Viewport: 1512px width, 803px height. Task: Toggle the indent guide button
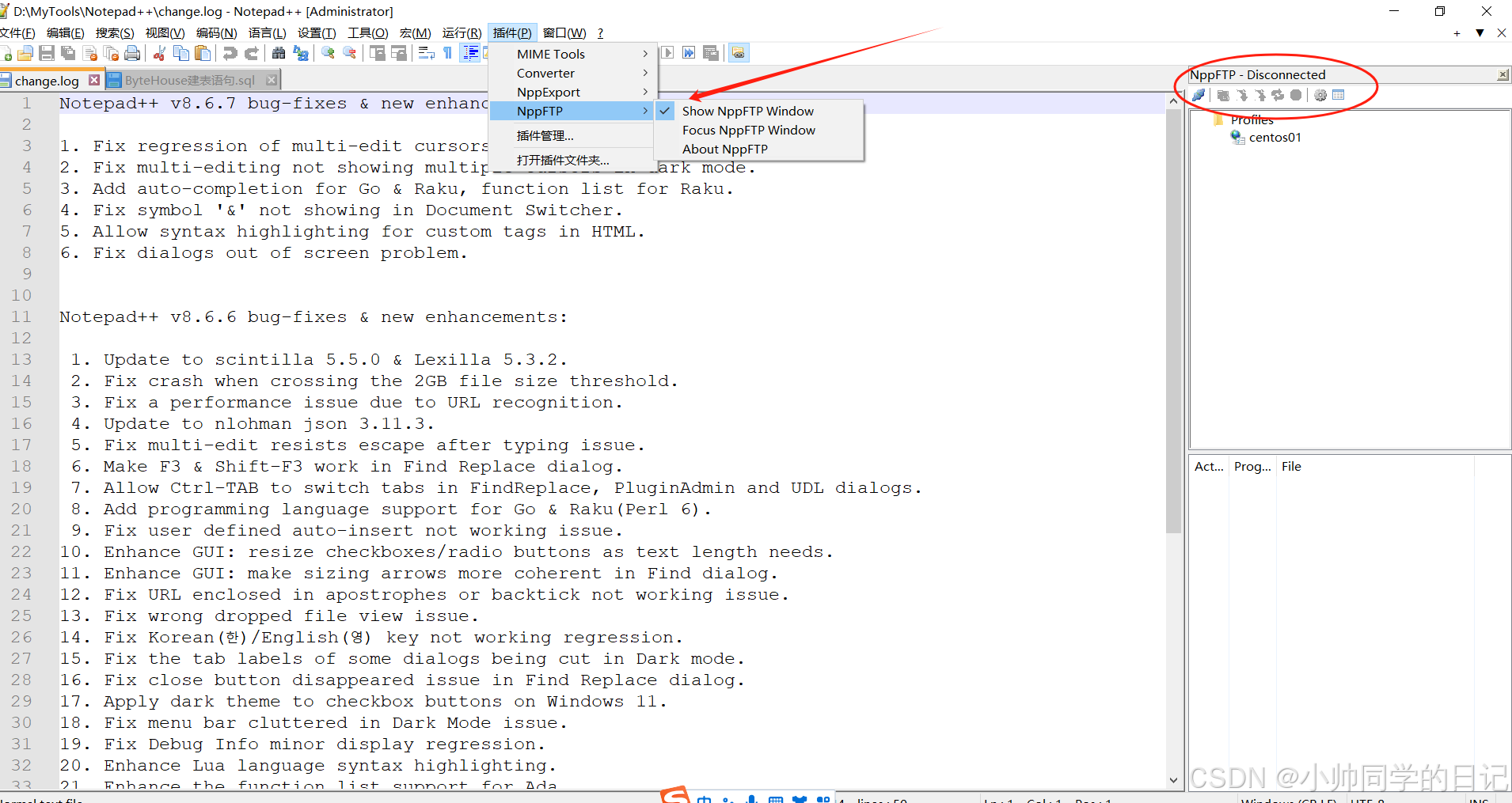470,53
